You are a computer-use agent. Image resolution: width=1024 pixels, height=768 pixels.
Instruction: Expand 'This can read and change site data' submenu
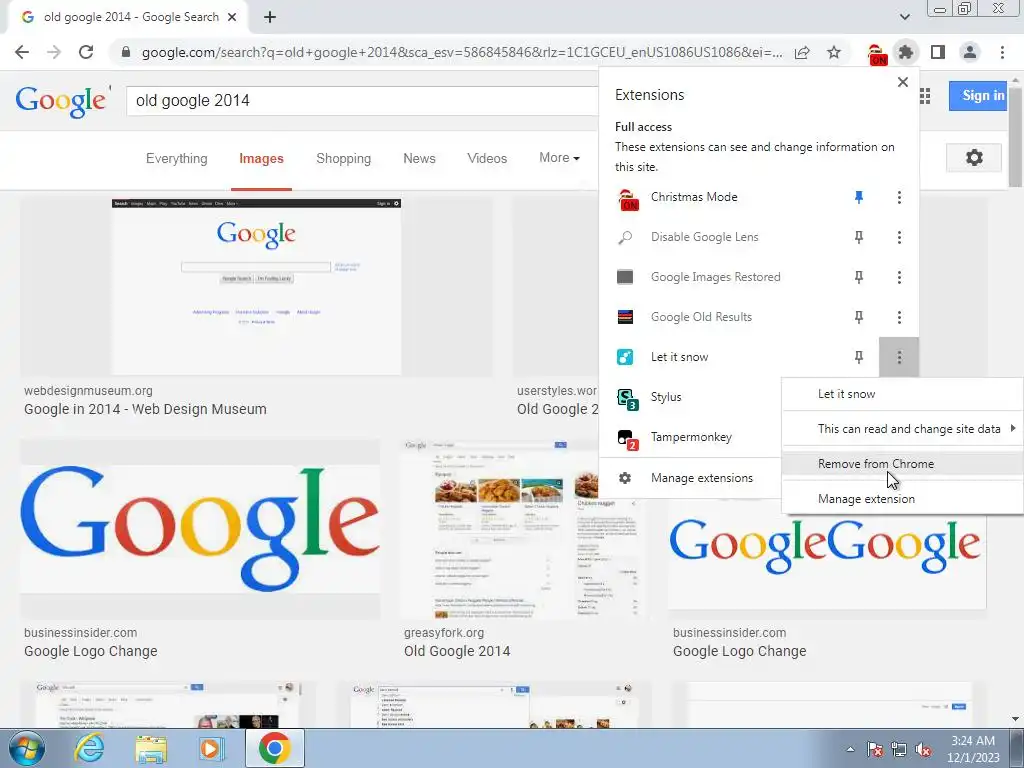click(x=903, y=428)
